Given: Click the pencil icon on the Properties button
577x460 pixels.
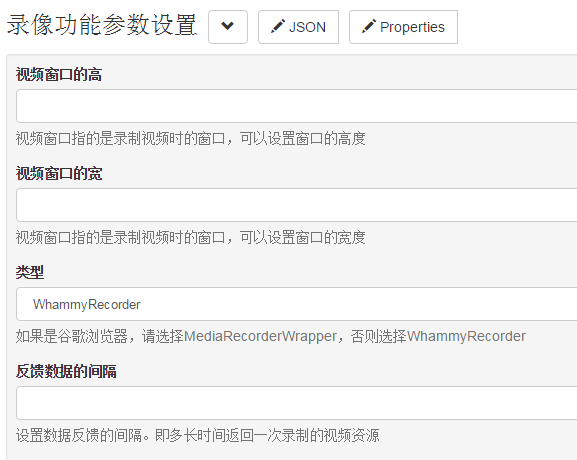Looking at the screenshot, I should pyautogui.click(x=369, y=26).
